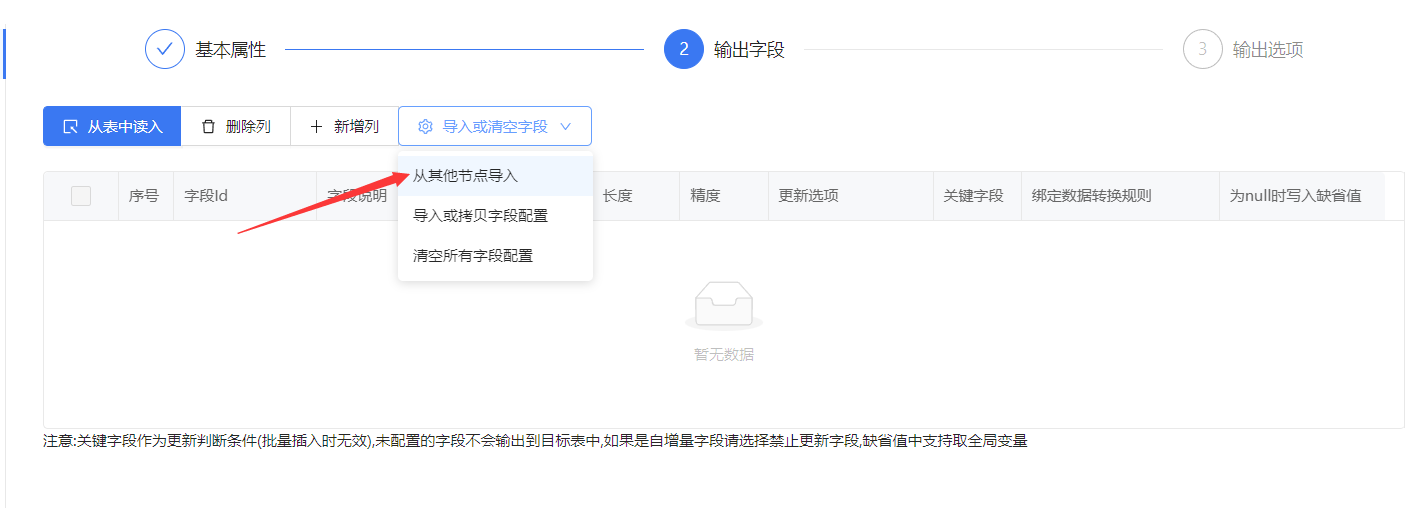1419x508 pixels.
Task: Choose 导入或拷贝字段配置 menu entry
Action: (x=495, y=215)
